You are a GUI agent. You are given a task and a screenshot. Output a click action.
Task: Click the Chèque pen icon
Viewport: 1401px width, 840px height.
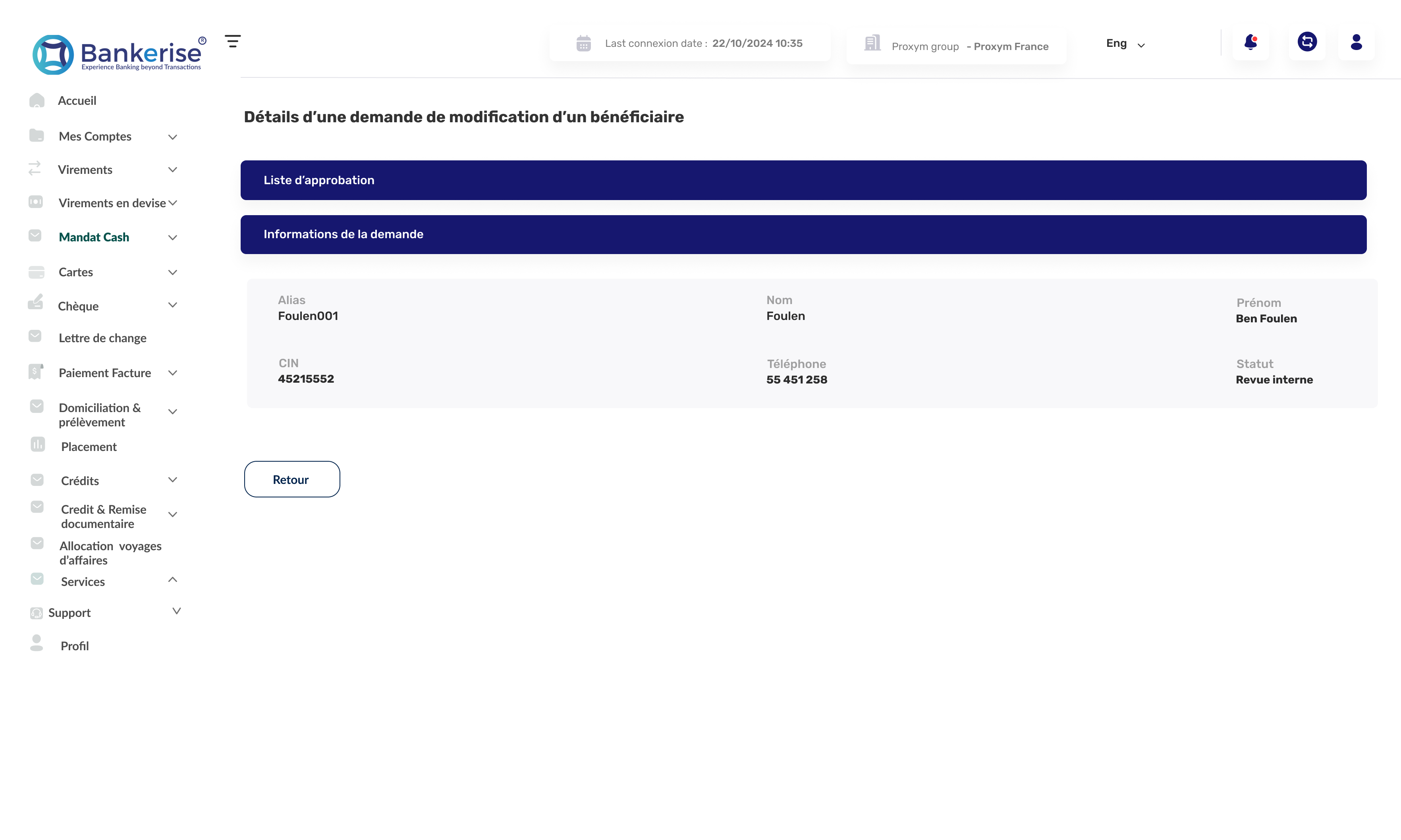36,302
